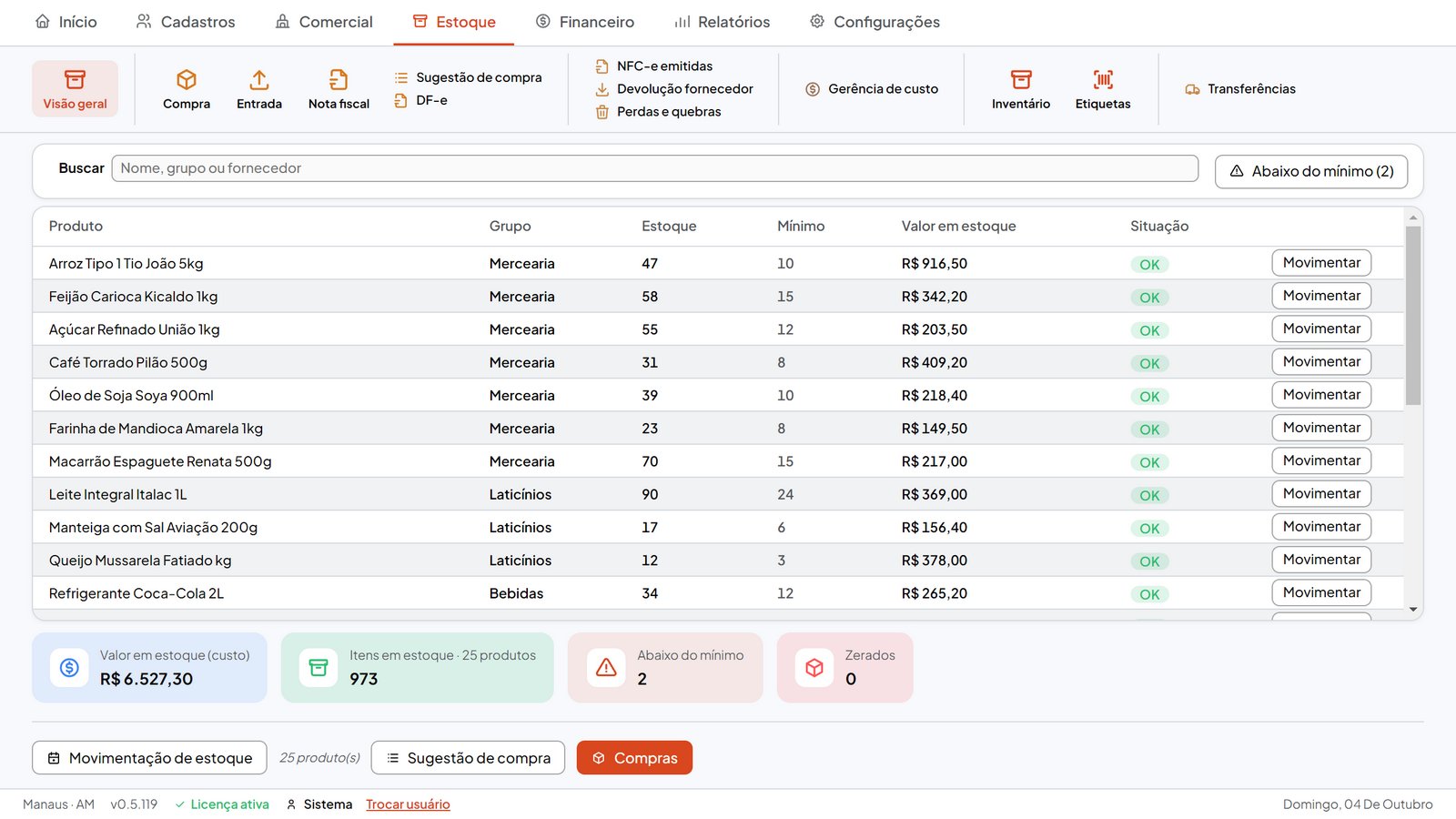This screenshot has width=1456, height=819.
Task: Click Movimentar for Arroz Tipo 1 Tio João
Action: pyautogui.click(x=1321, y=263)
